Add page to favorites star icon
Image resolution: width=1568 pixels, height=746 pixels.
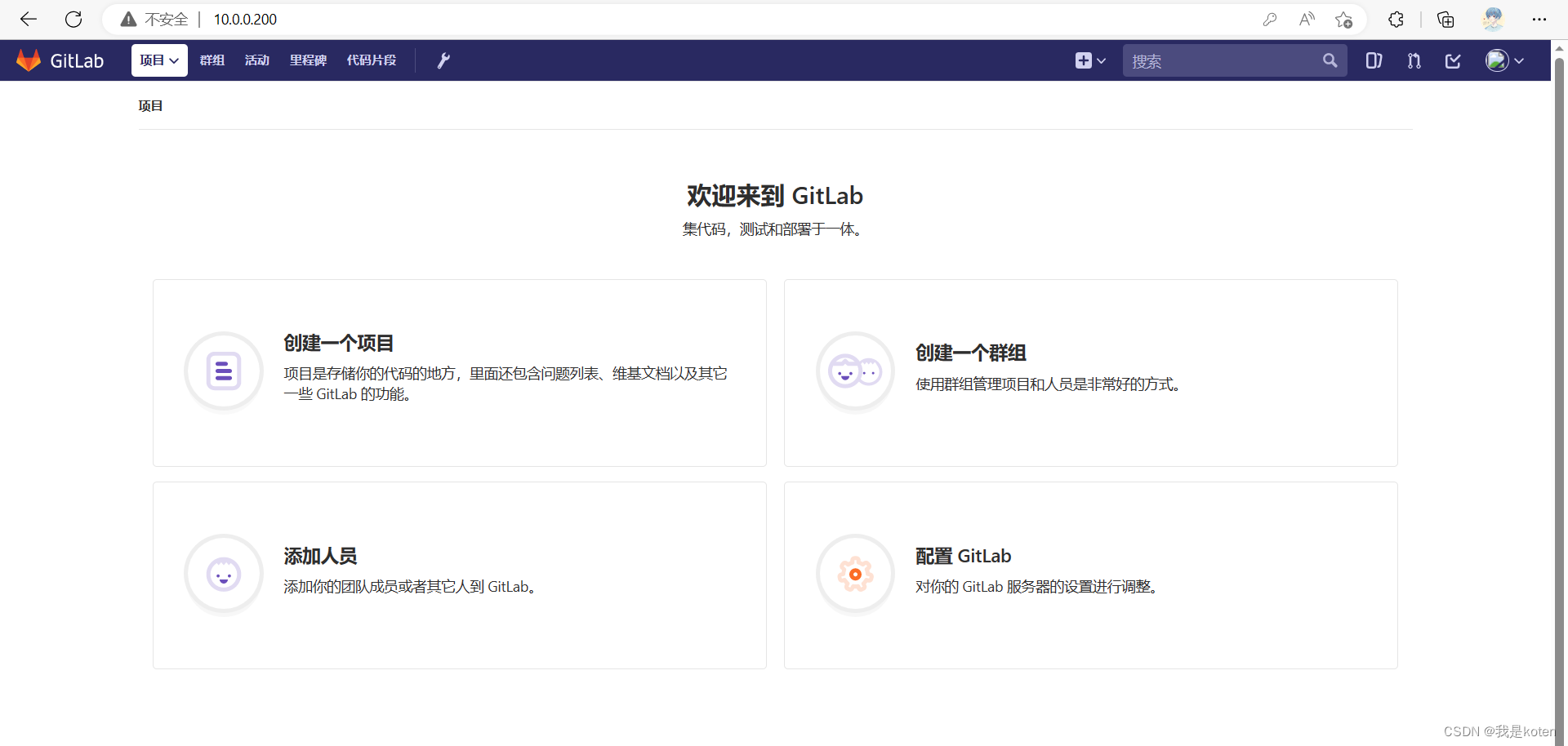click(x=1343, y=19)
